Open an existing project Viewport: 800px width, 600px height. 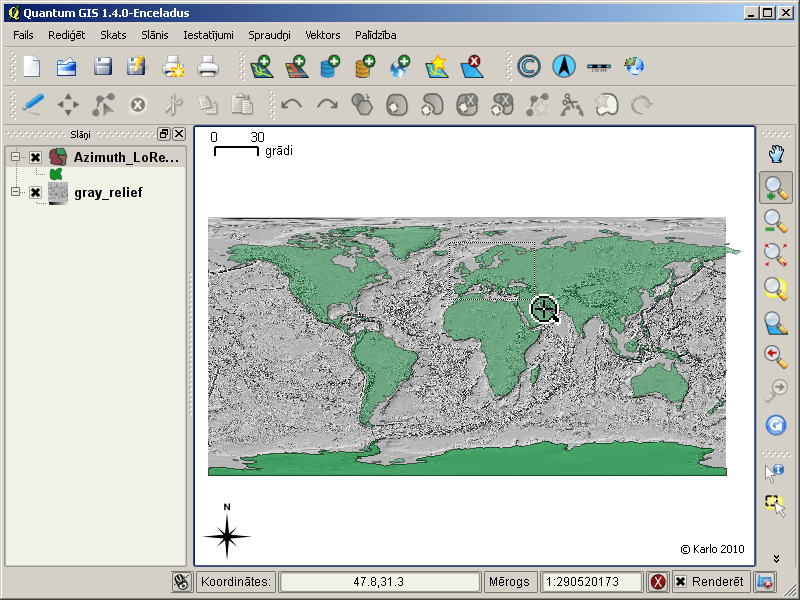(67, 66)
